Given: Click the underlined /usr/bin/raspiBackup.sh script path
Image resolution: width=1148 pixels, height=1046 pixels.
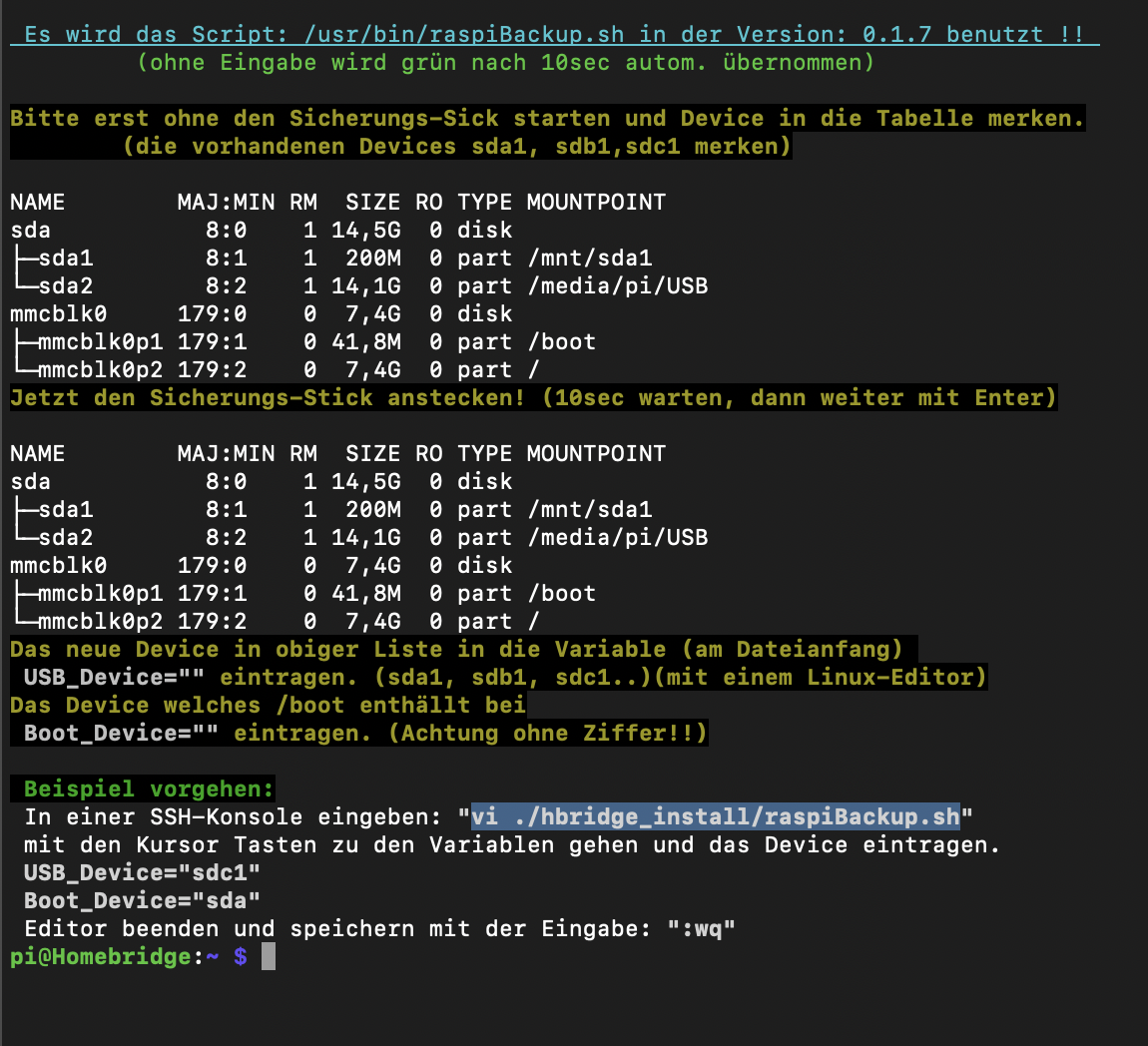Looking at the screenshot, I should pyautogui.click(x=464, y=34).
